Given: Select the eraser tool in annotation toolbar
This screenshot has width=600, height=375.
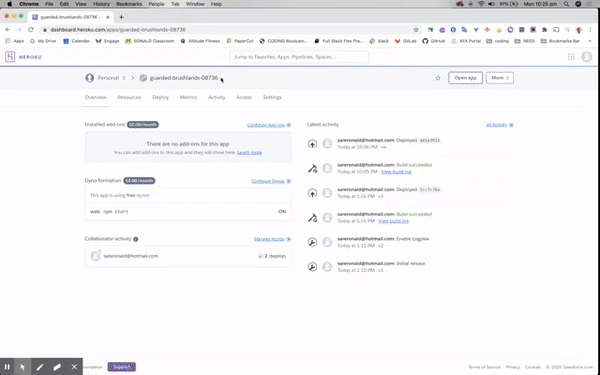Looking at the screenshot, I should pos(57,367).
